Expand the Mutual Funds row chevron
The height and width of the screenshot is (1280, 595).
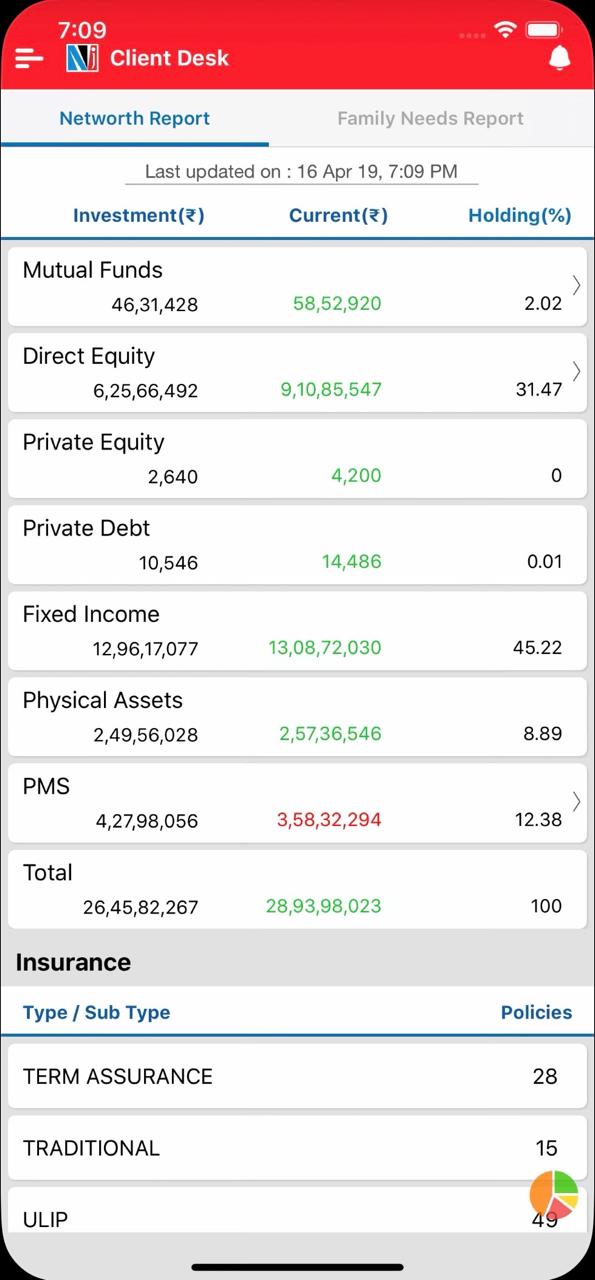577,285
